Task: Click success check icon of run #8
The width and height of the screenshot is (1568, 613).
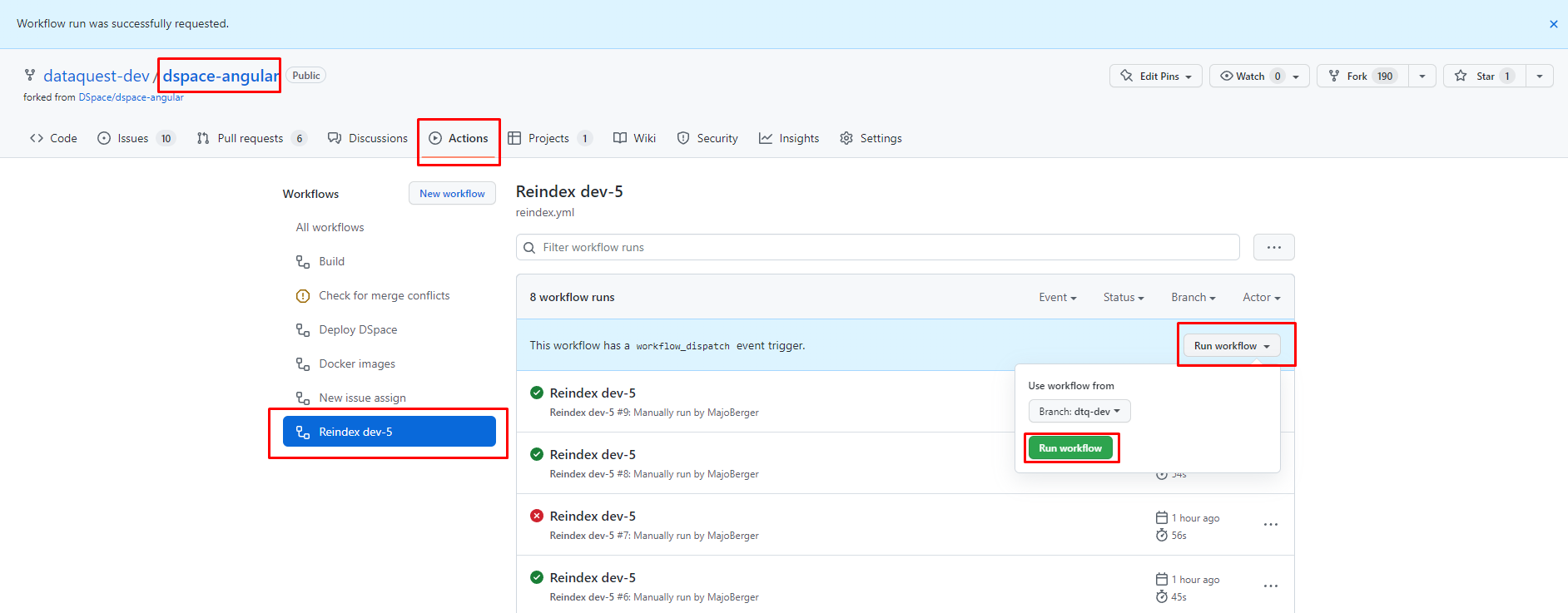Action: tap(537, 454)
